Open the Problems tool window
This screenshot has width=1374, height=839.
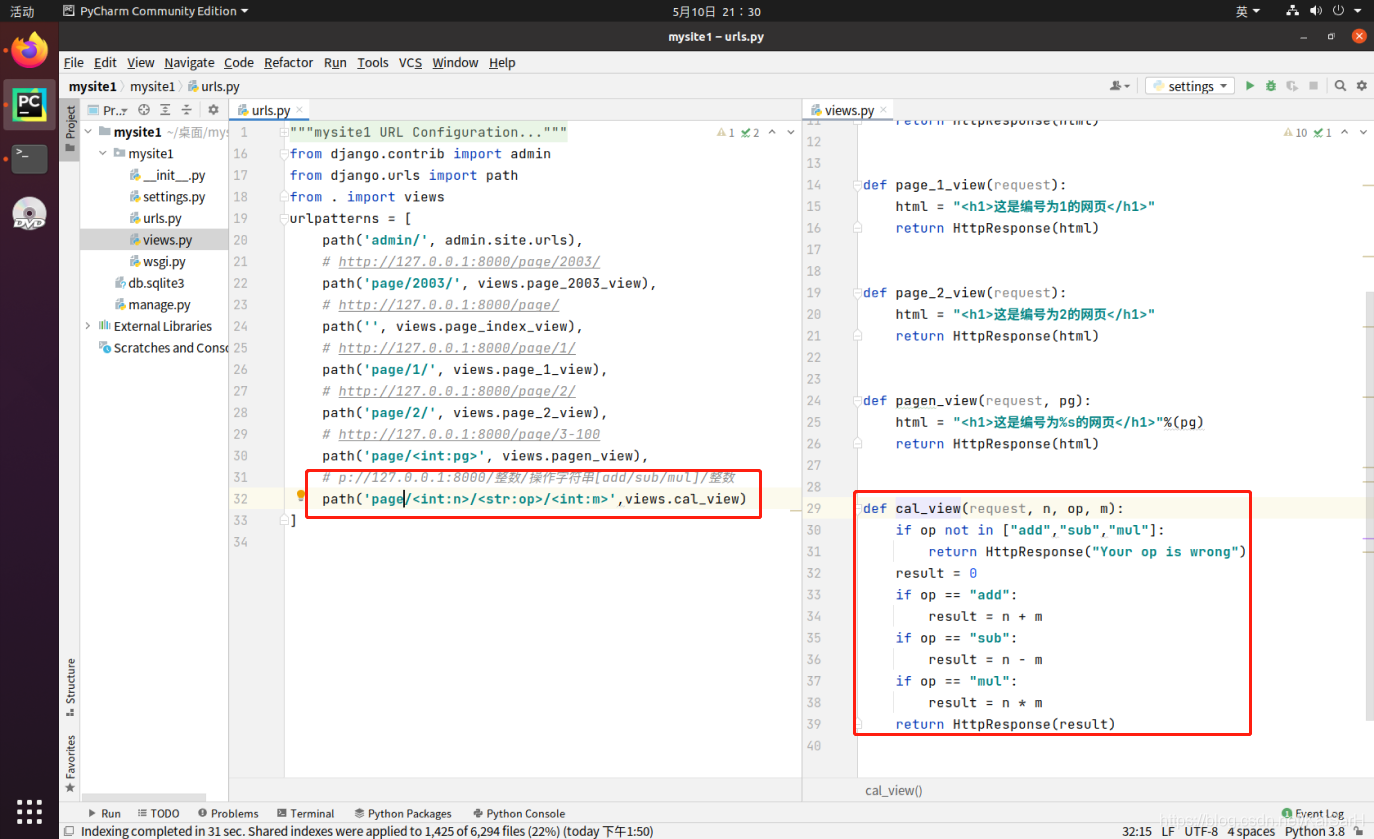[228, 813]
